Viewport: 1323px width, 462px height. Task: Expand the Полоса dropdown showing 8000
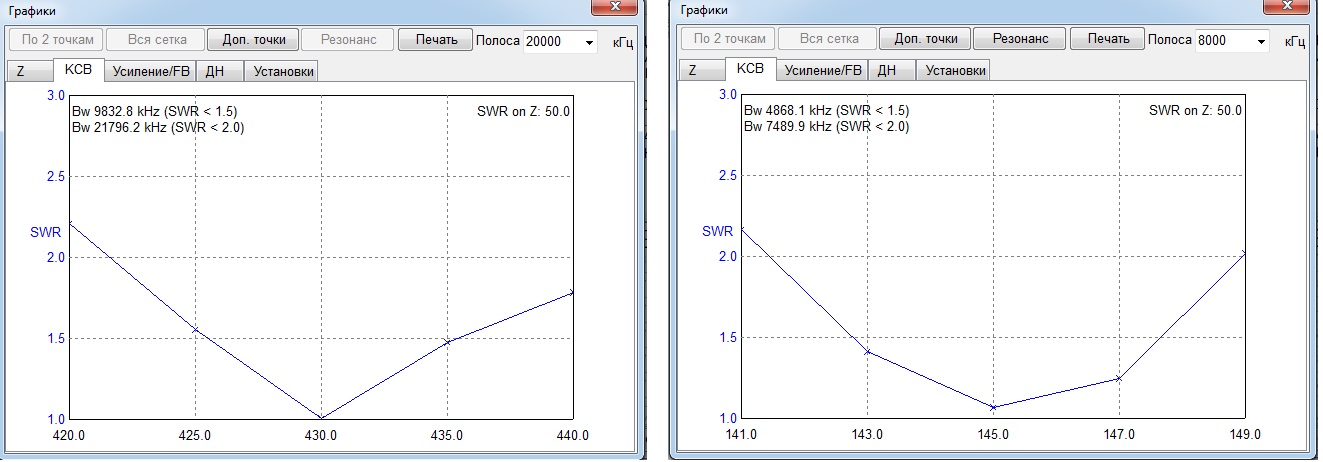[x=1261, y=41]
